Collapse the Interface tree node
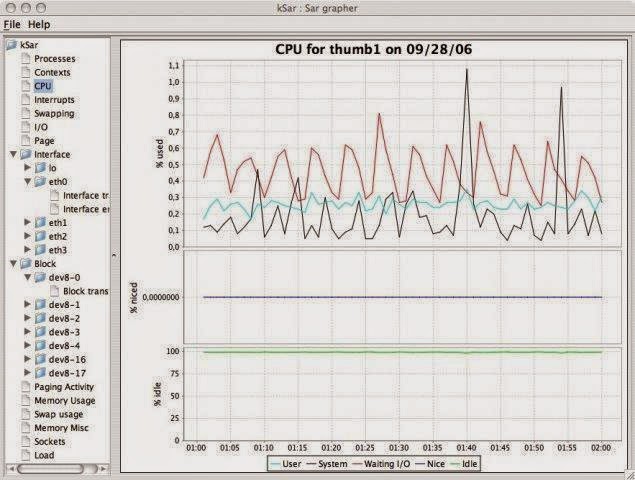Screen dimensions: 635x480 point(13,154)
